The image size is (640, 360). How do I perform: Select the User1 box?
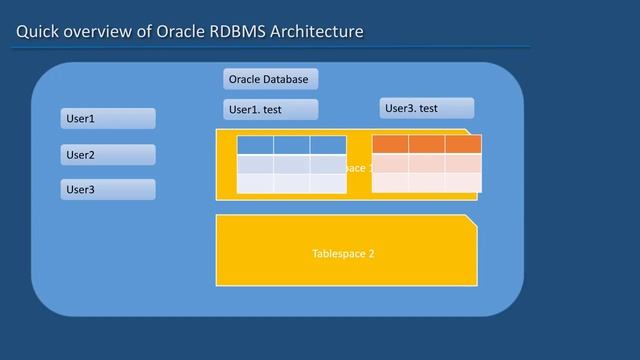pos(108,118)
